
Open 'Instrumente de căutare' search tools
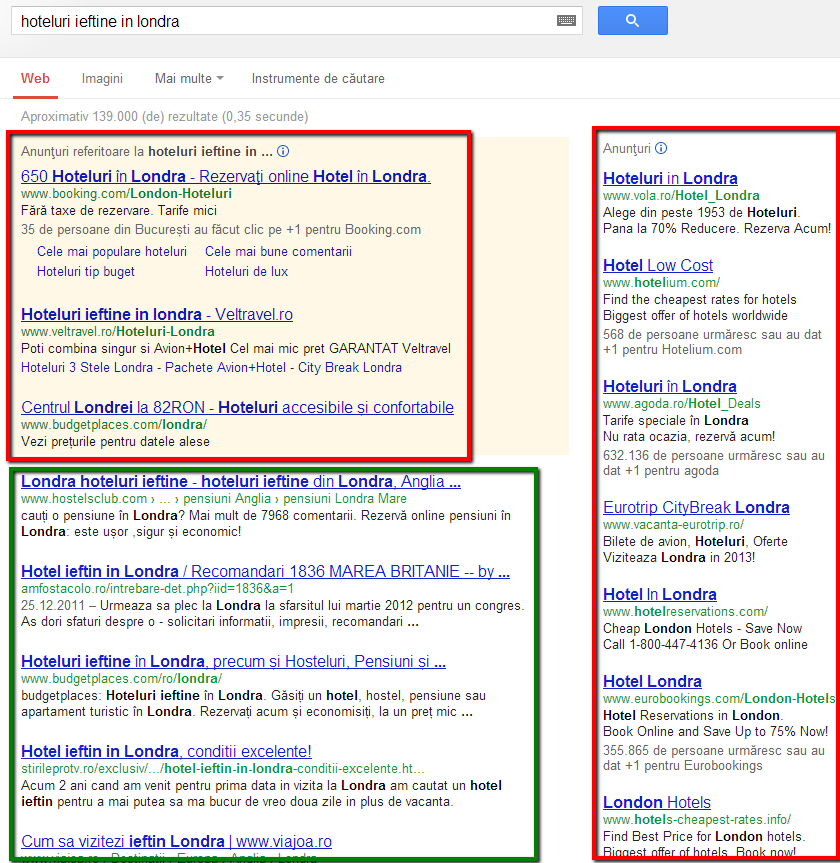(318, 79)
